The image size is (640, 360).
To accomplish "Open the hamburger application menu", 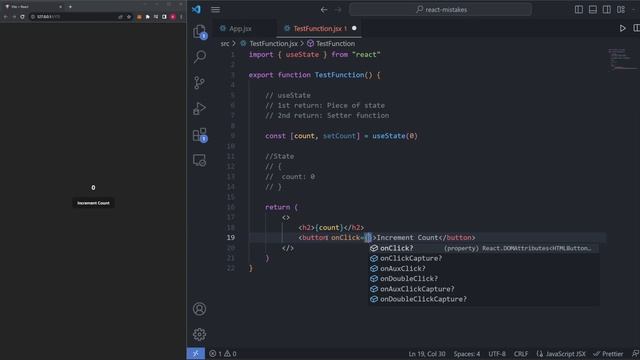I will (x=216, y=9).
